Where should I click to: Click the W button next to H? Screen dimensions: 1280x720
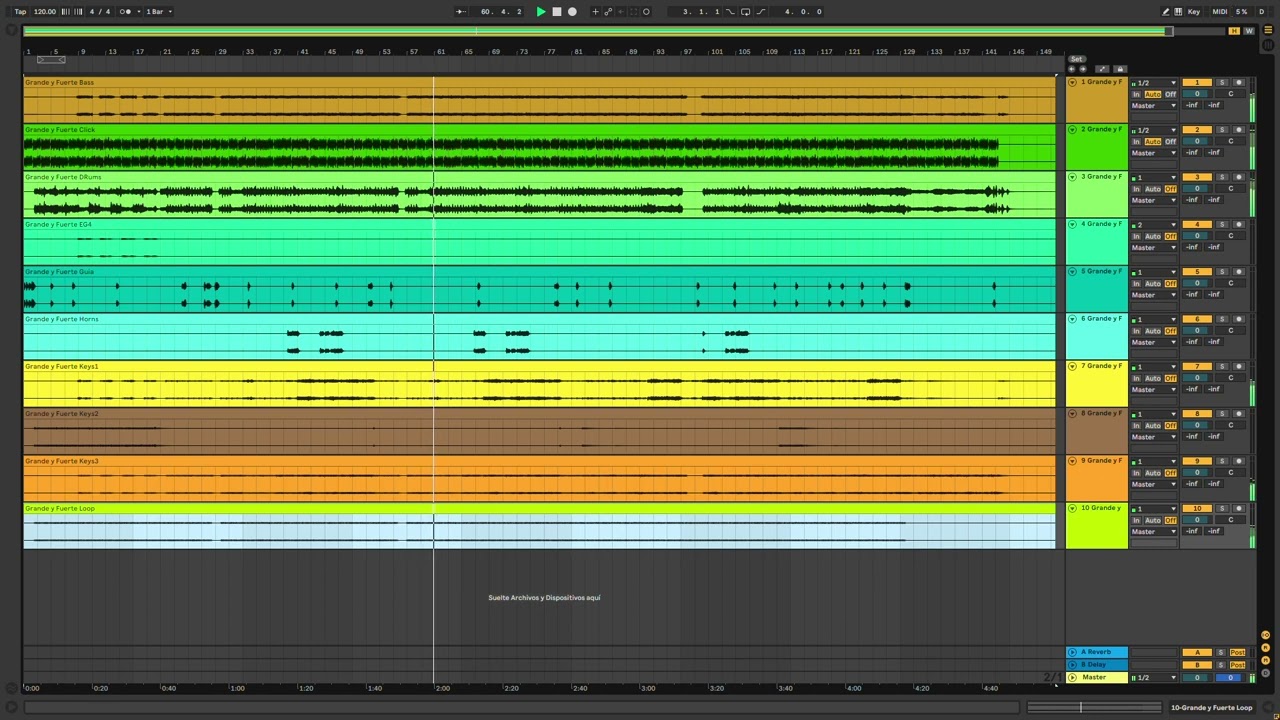(x=1248, y=31)
